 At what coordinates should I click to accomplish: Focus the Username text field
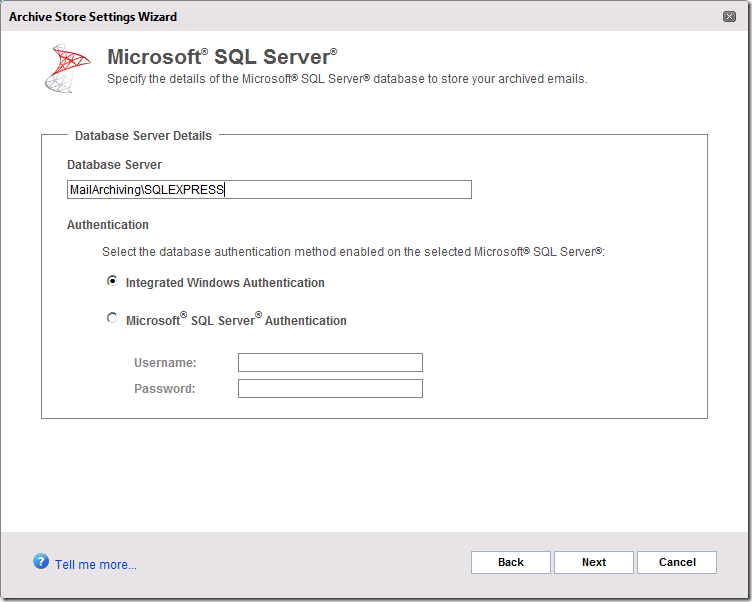330,363
